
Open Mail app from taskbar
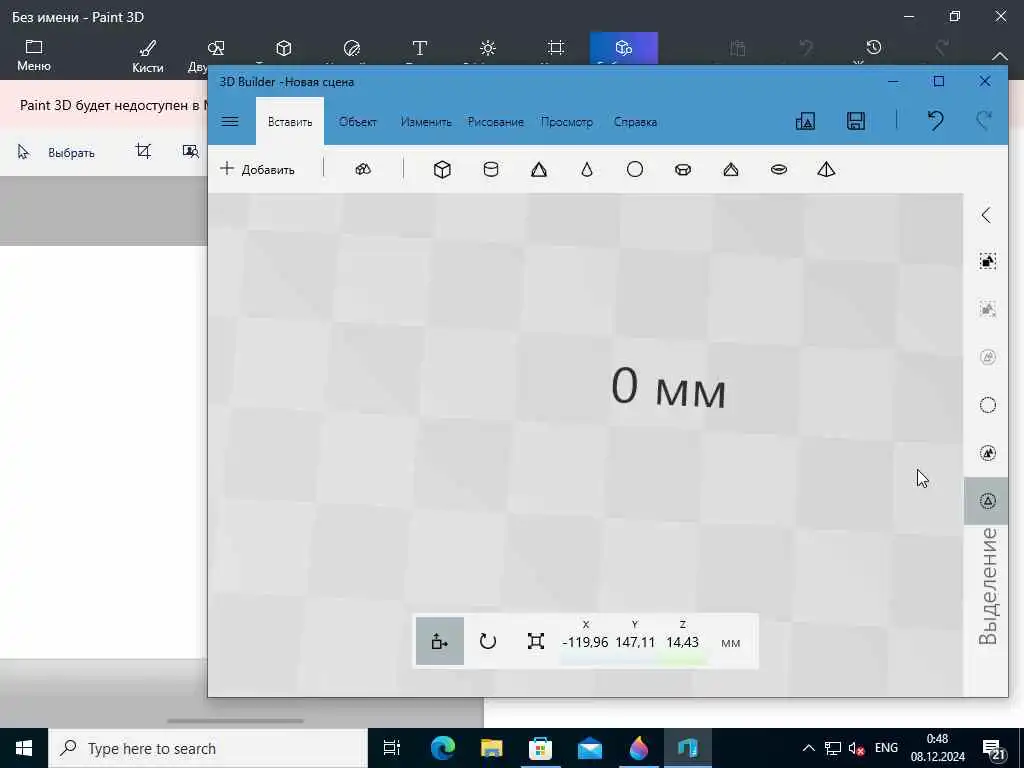590,748
